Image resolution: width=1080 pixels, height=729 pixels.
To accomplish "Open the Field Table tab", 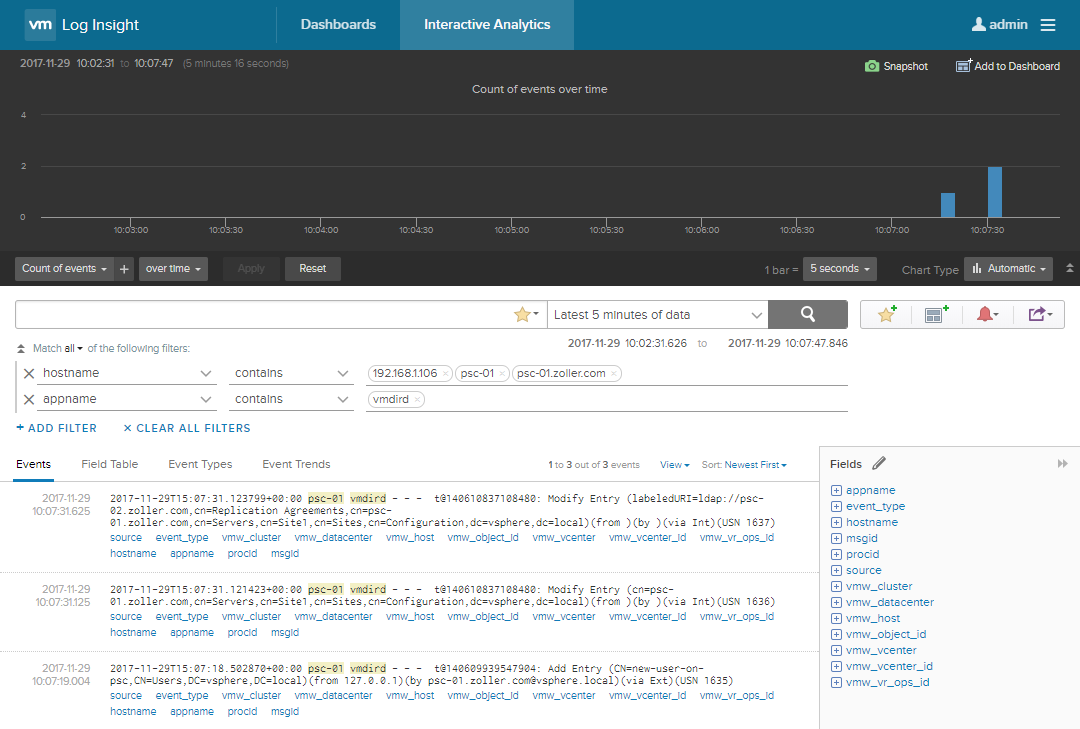I will 110,464.
